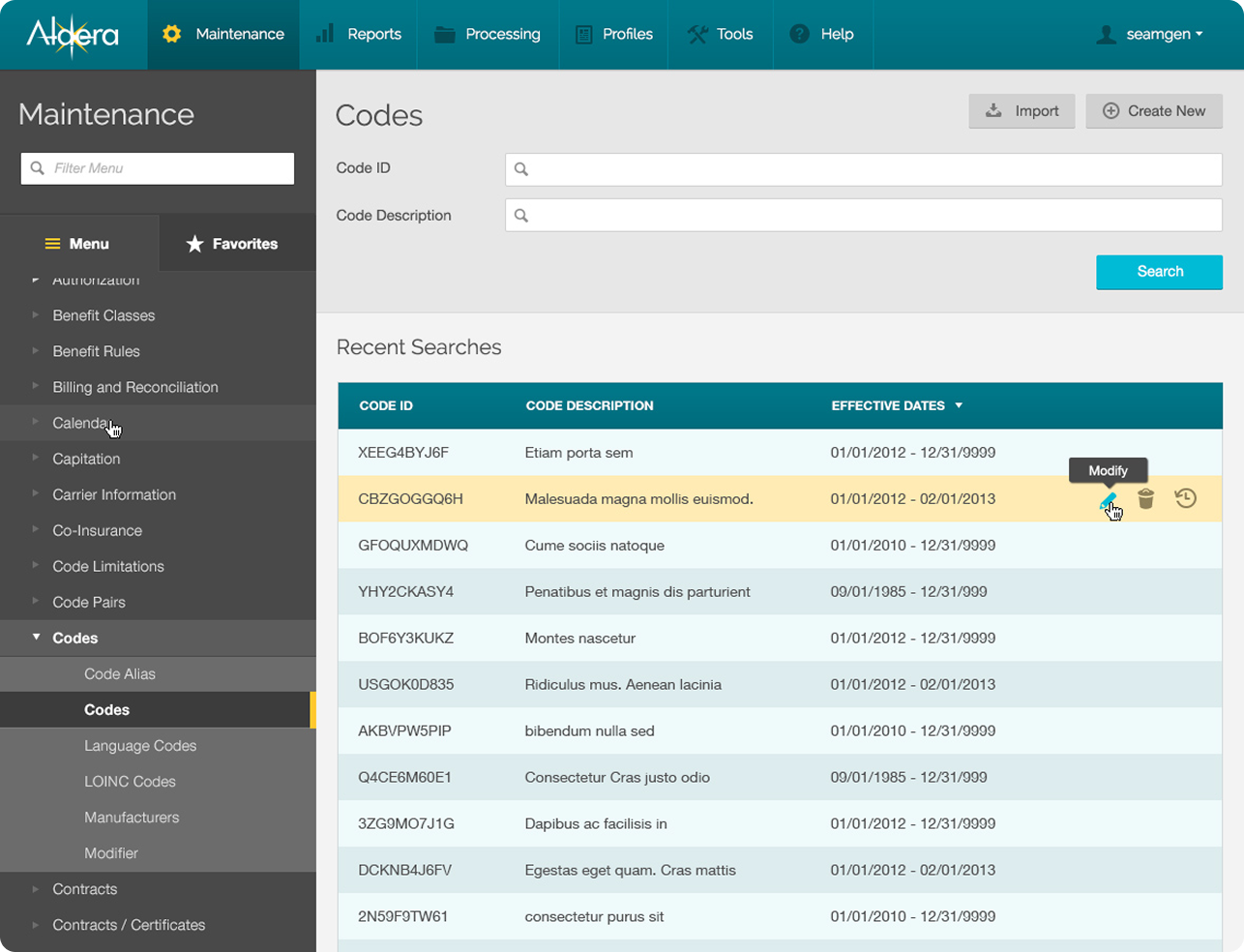This screenshot has width=1244, height=952.
Task: Click the Processing folder icon
Action: pos(445,34)
